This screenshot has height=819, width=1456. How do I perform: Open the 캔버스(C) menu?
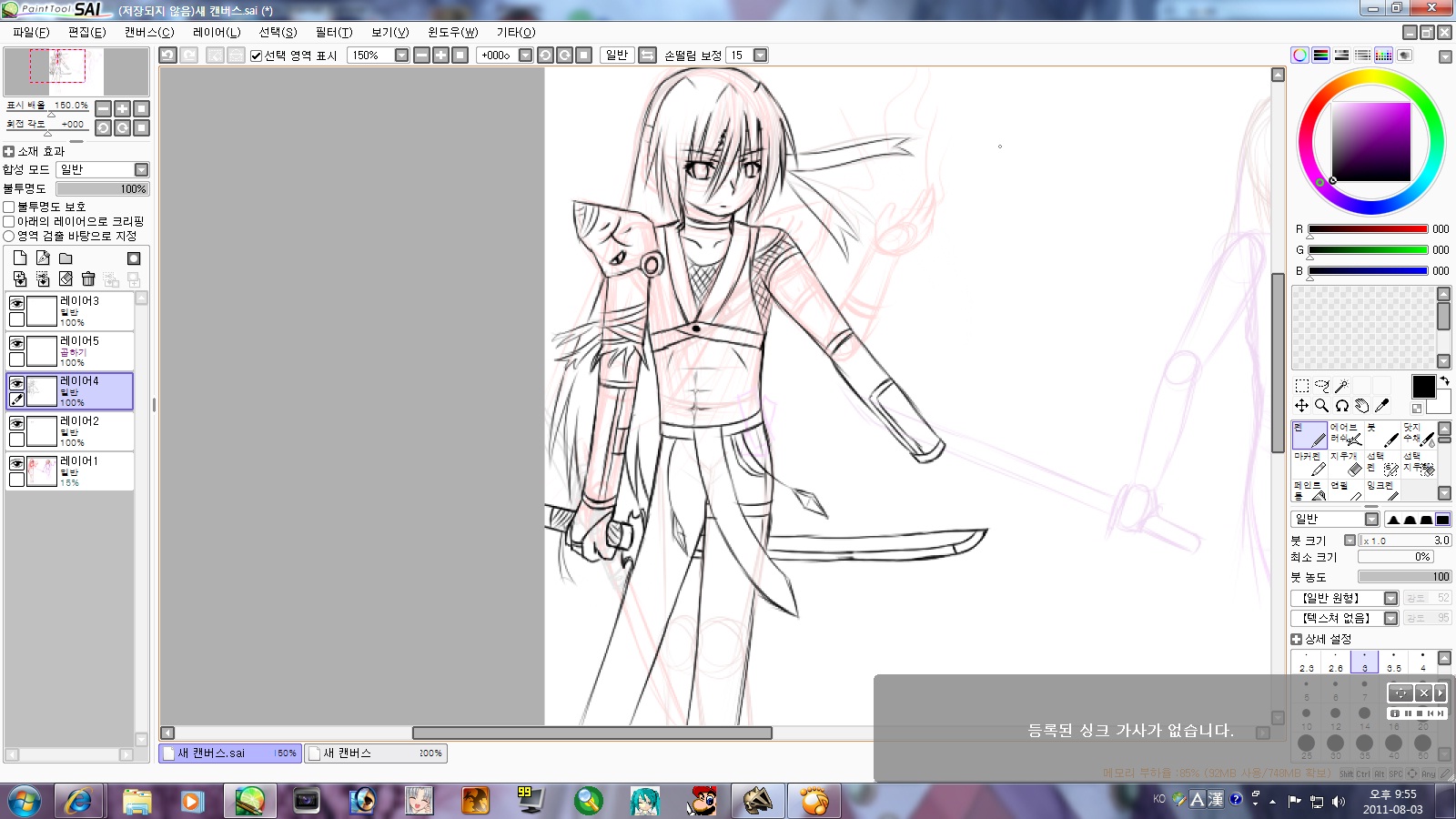pyautogui.click(x=149, y=32)
